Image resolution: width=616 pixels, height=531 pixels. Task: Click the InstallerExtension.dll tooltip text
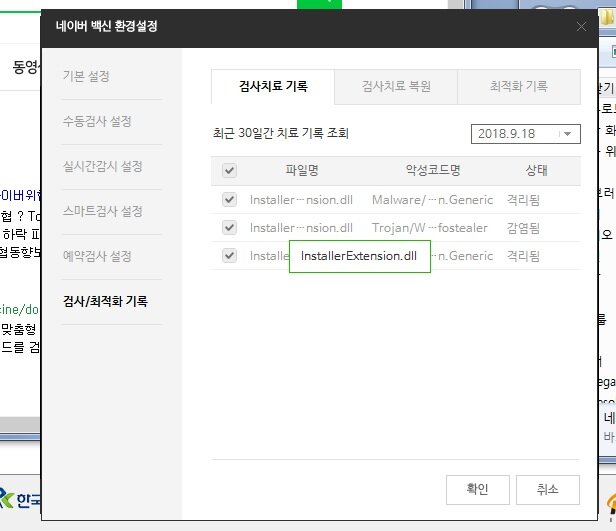tap(359, 256)
